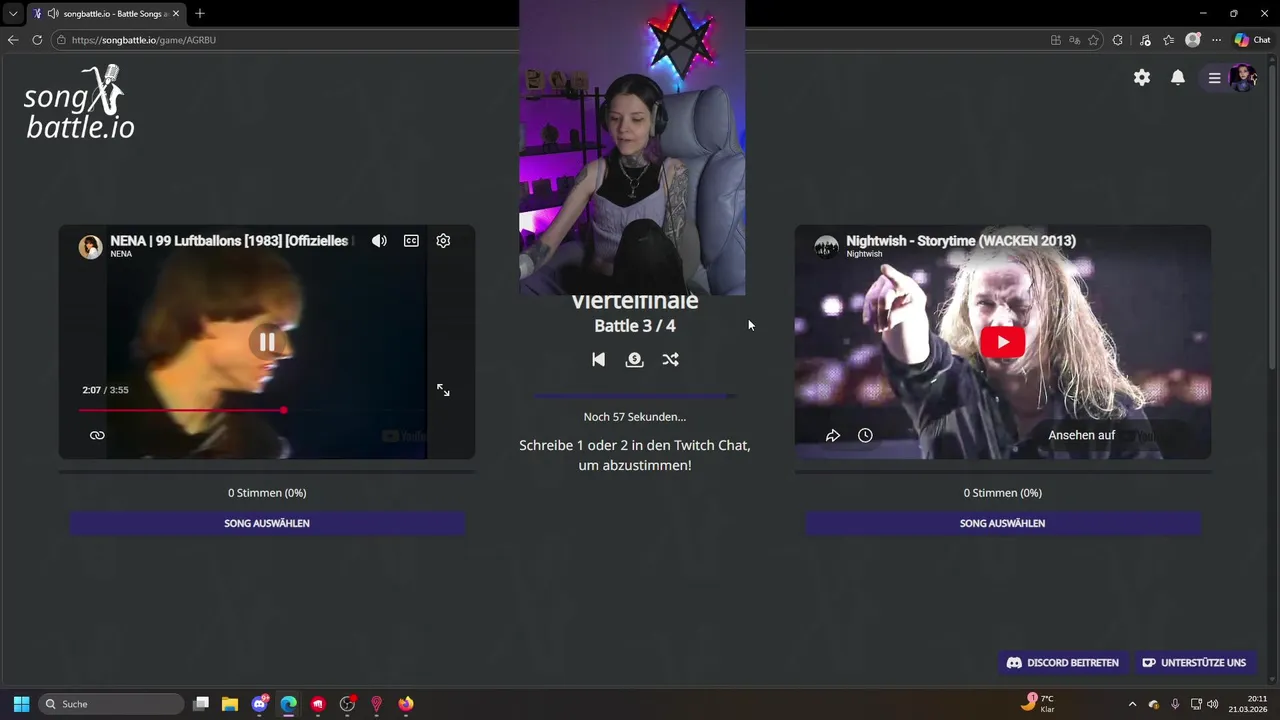Open the hamburger user menu

1214,78
